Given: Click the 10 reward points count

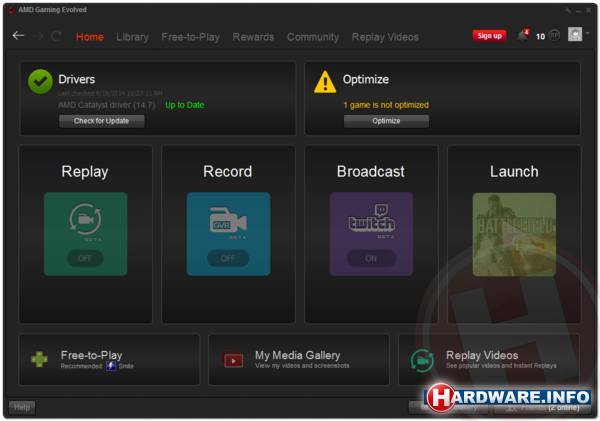Looking at the screenshot, I should point(540,36).
